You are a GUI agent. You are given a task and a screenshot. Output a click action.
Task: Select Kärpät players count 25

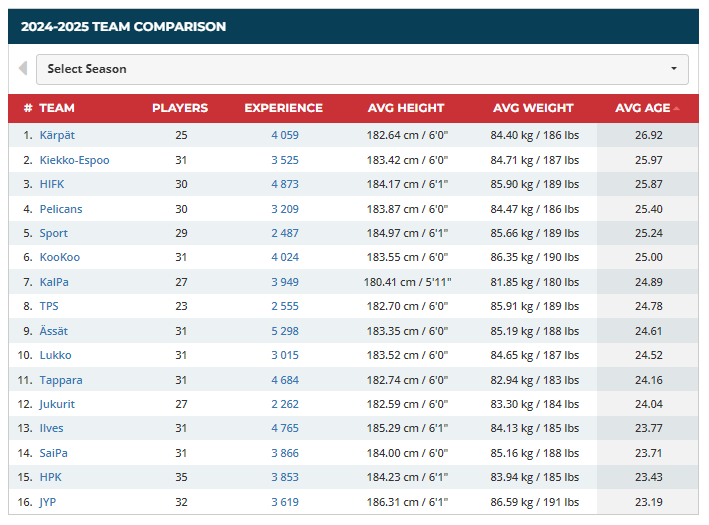click(x=181, y=135)
